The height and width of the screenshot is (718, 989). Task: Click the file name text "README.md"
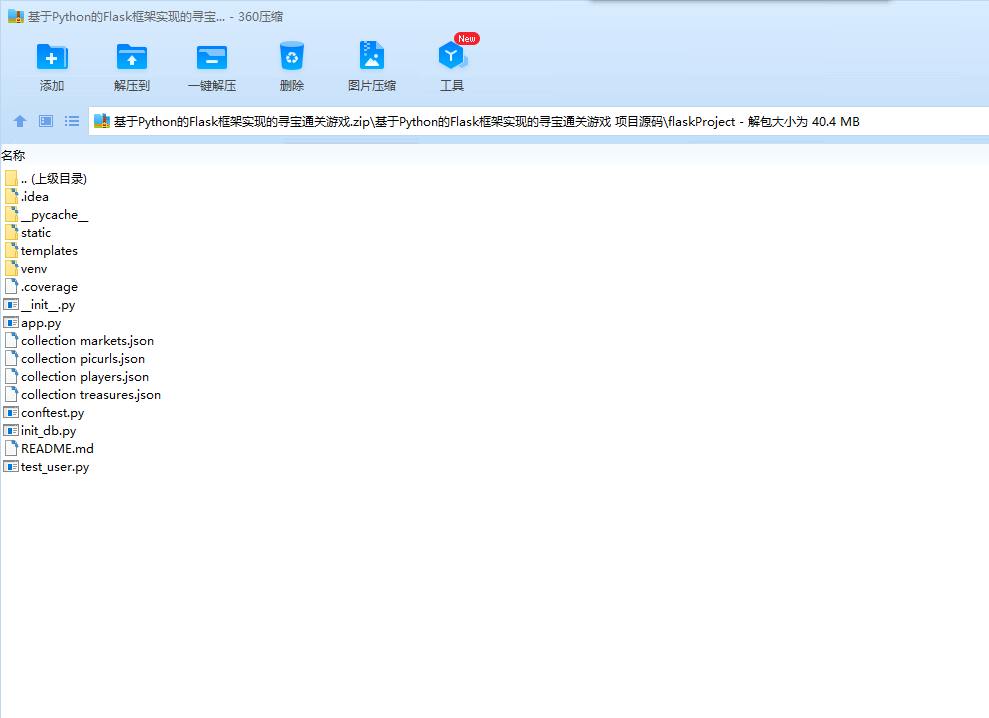pyautogui.click(x=57, y=449)
